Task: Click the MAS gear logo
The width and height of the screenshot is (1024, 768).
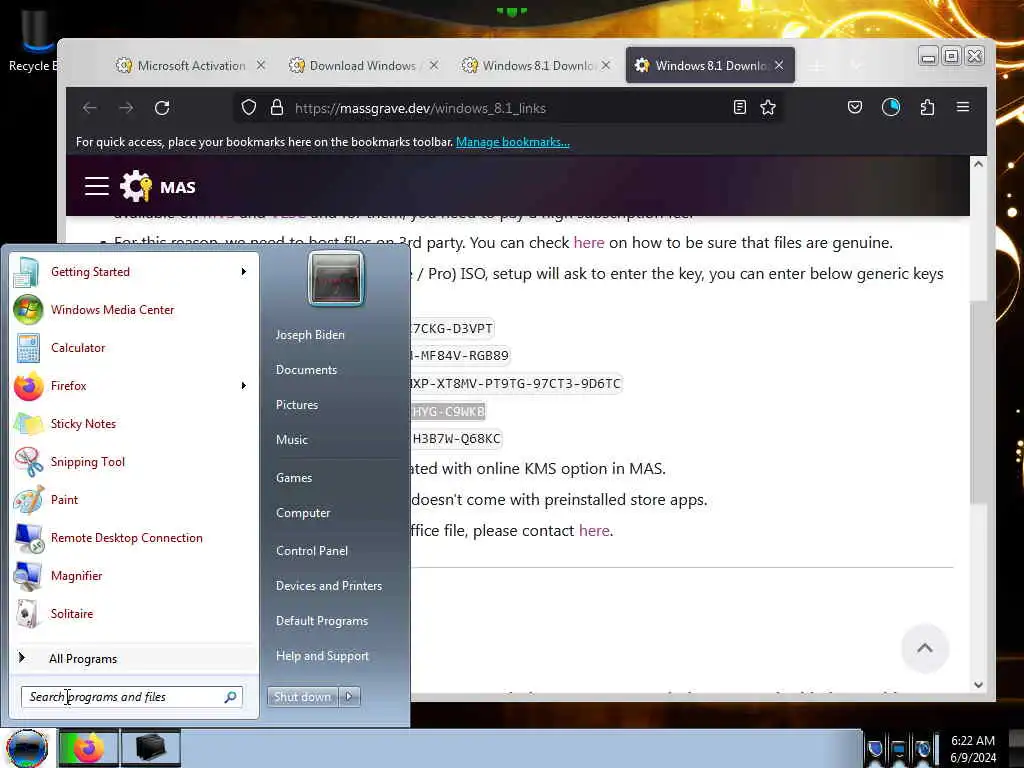Action: pos(136,186)
